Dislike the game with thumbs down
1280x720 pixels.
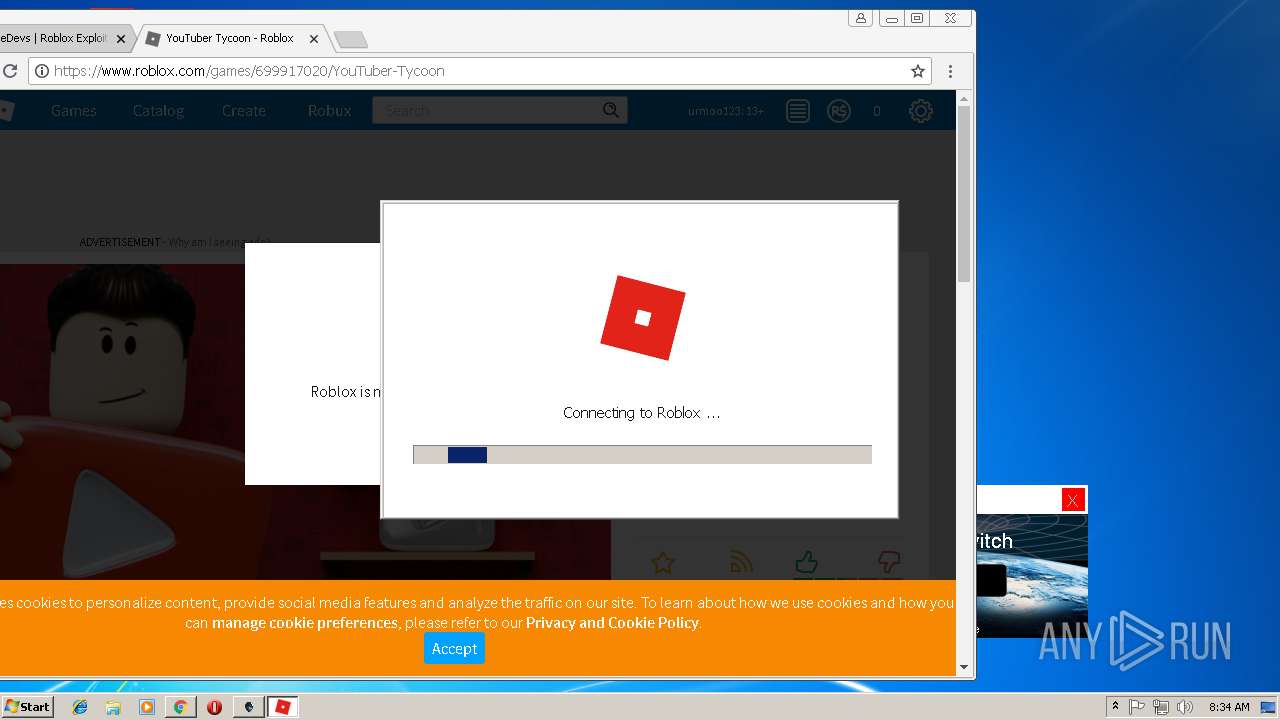(x=888, y=562)
